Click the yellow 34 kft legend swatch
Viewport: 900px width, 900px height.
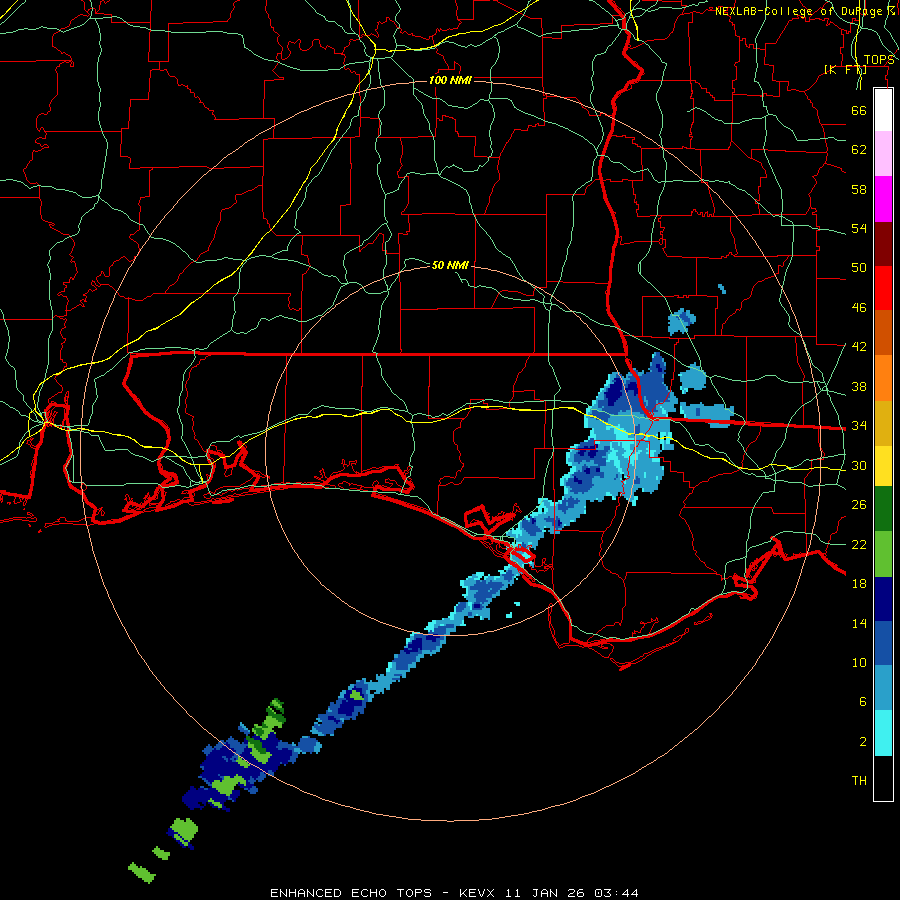click(883, 465)
